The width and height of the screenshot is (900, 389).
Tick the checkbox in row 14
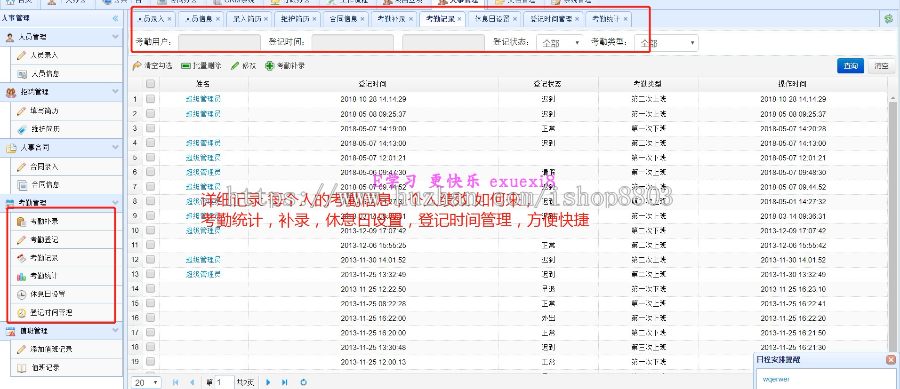[150, 289]
